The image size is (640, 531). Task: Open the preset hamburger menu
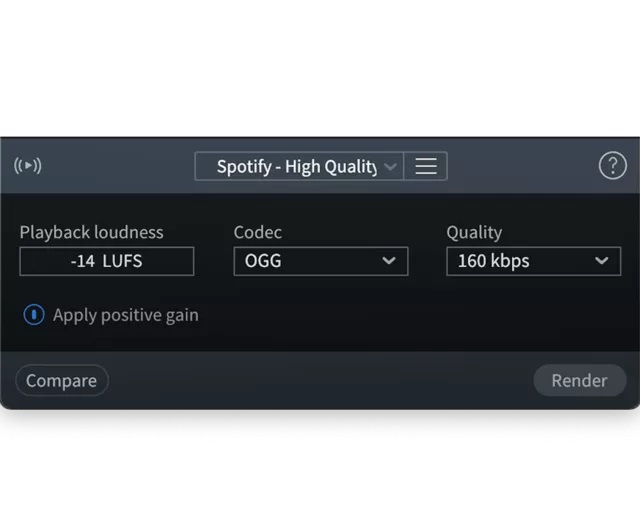426,166
